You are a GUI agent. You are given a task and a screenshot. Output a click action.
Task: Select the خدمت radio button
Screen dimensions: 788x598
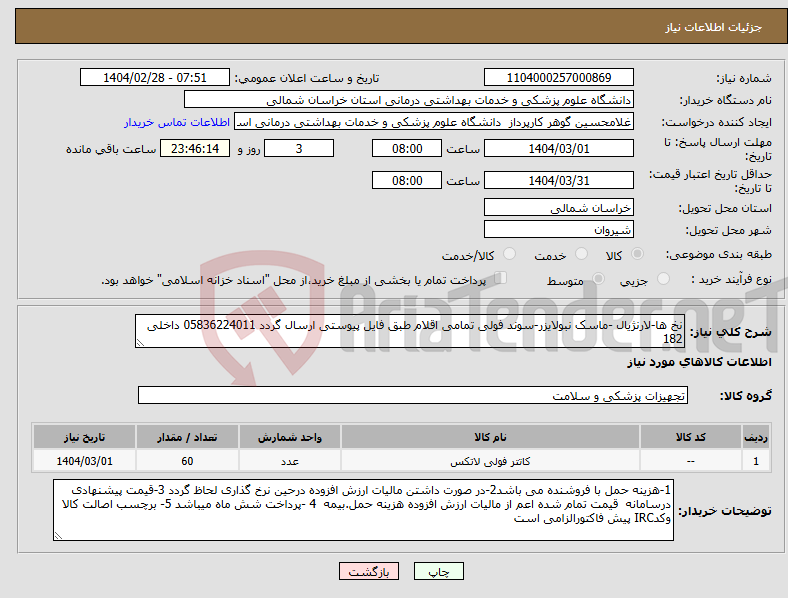click(581, 254)
